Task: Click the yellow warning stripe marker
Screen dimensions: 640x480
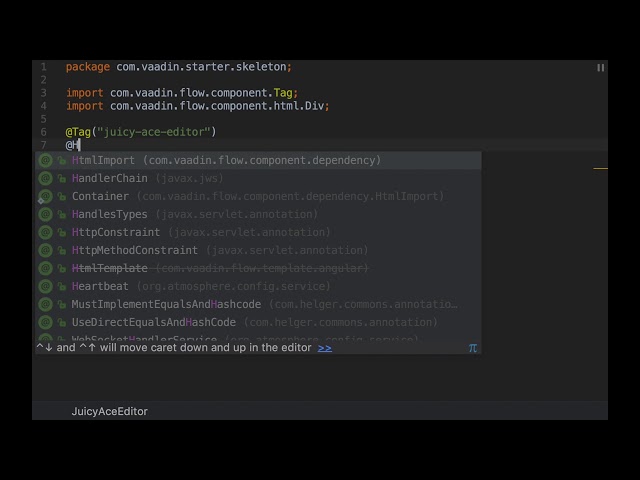Action: [600, 168]
